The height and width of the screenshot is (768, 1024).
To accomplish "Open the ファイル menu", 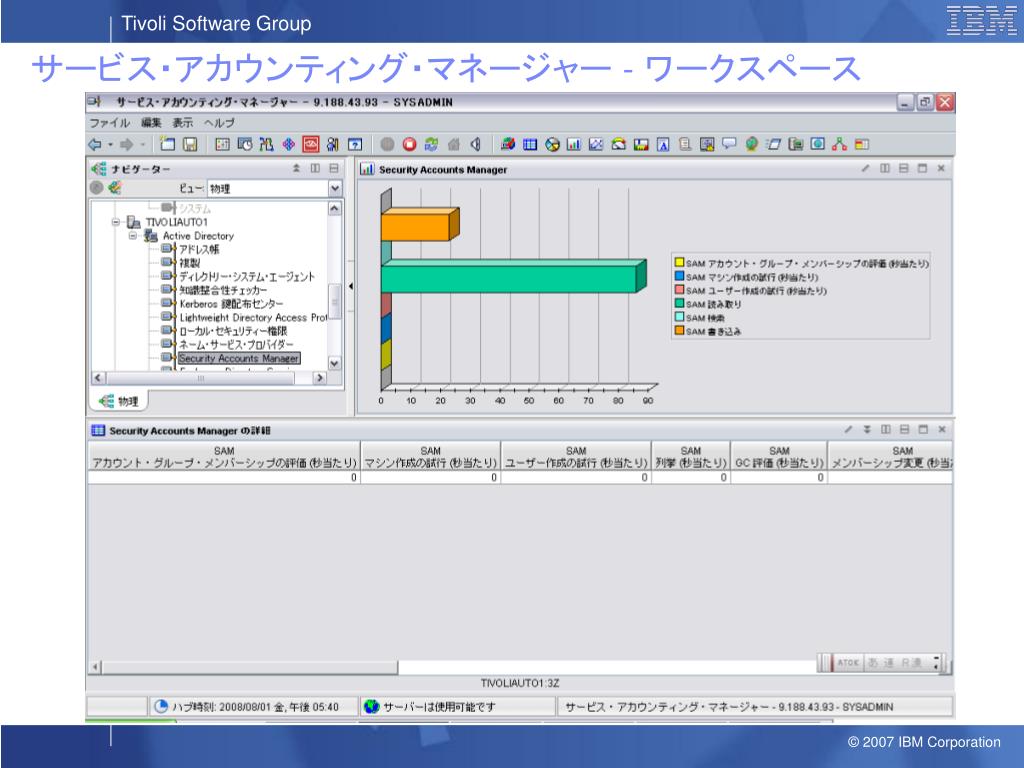I will point(109,123).
